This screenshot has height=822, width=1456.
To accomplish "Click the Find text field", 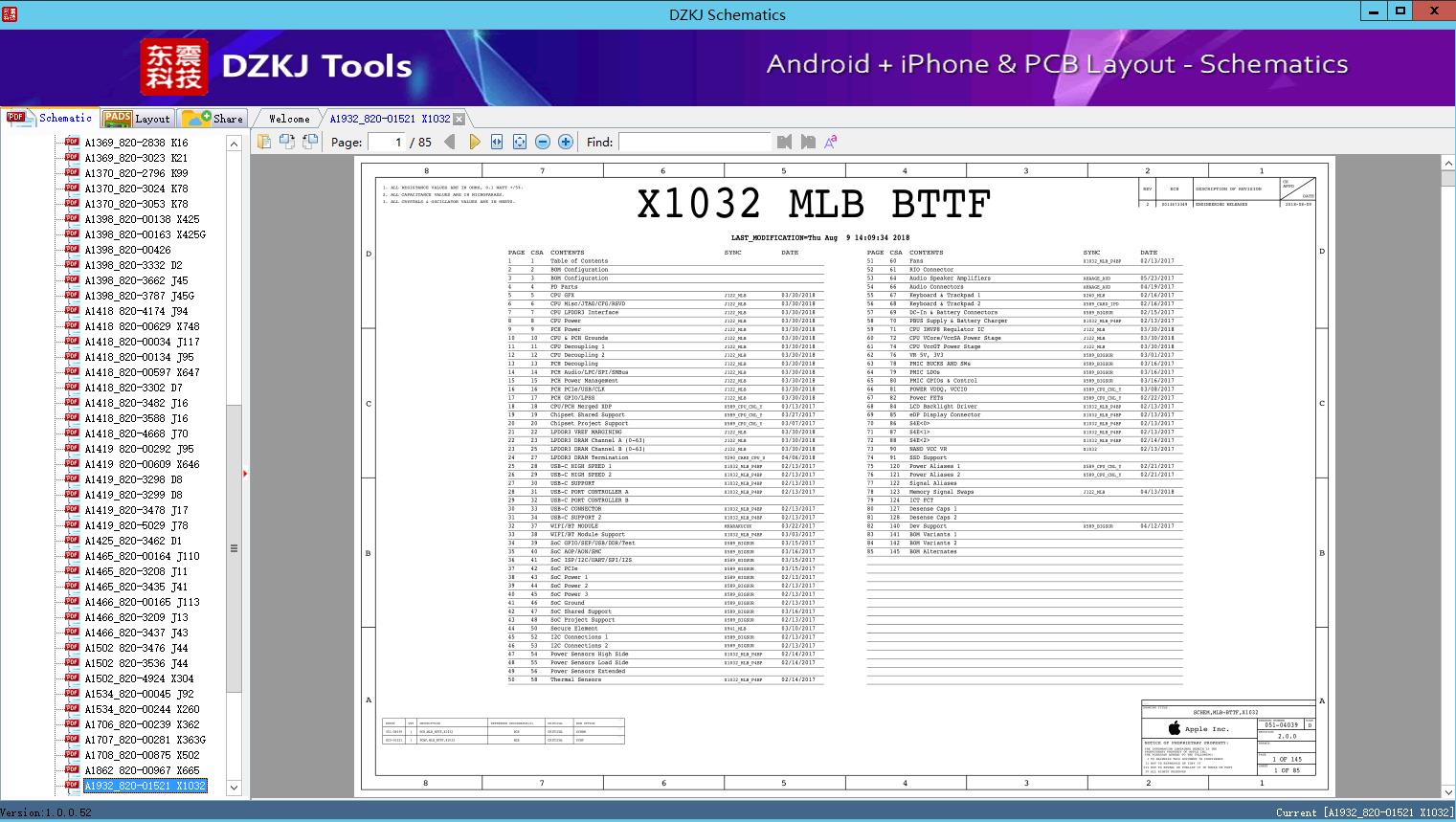I will point(694,142).
